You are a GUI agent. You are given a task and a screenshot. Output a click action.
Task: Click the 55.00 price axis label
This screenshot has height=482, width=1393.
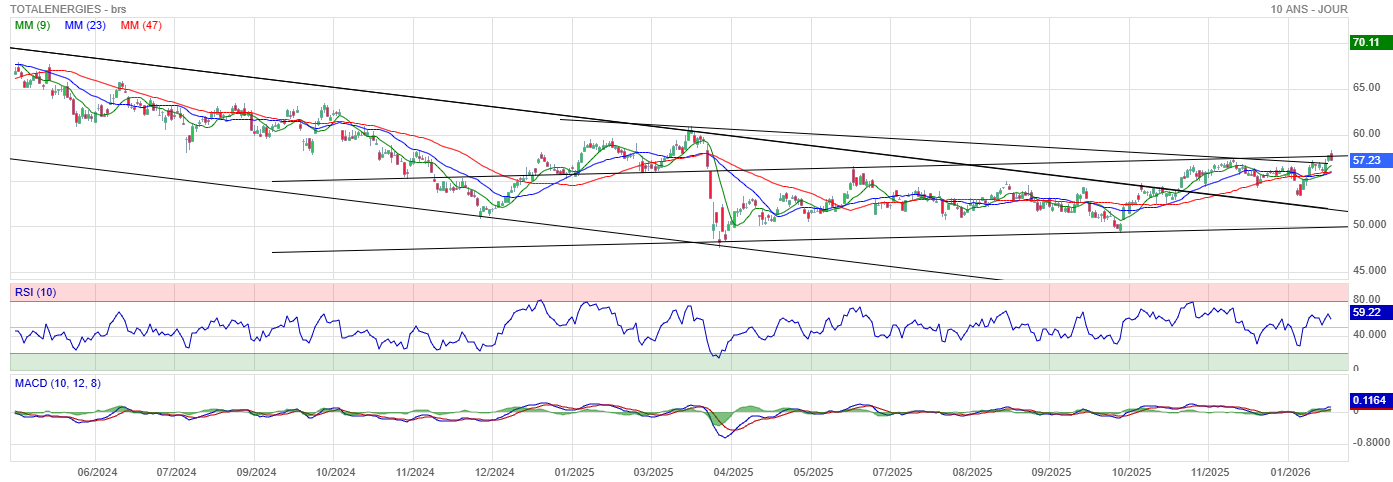pyautogui.click(x=1366, y=179)
